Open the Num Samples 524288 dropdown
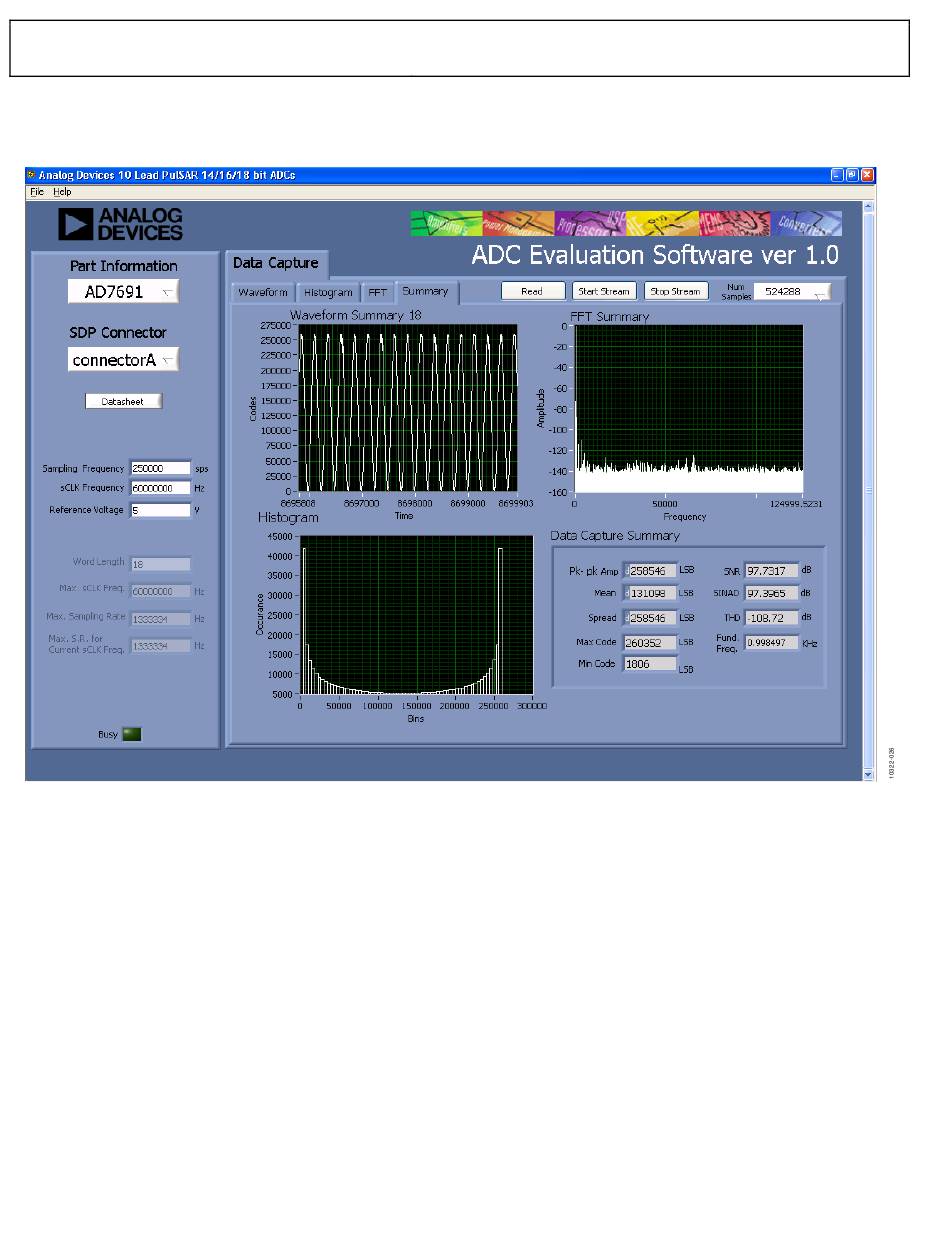This screenshot has width=950, height=1254. [792, 292]
